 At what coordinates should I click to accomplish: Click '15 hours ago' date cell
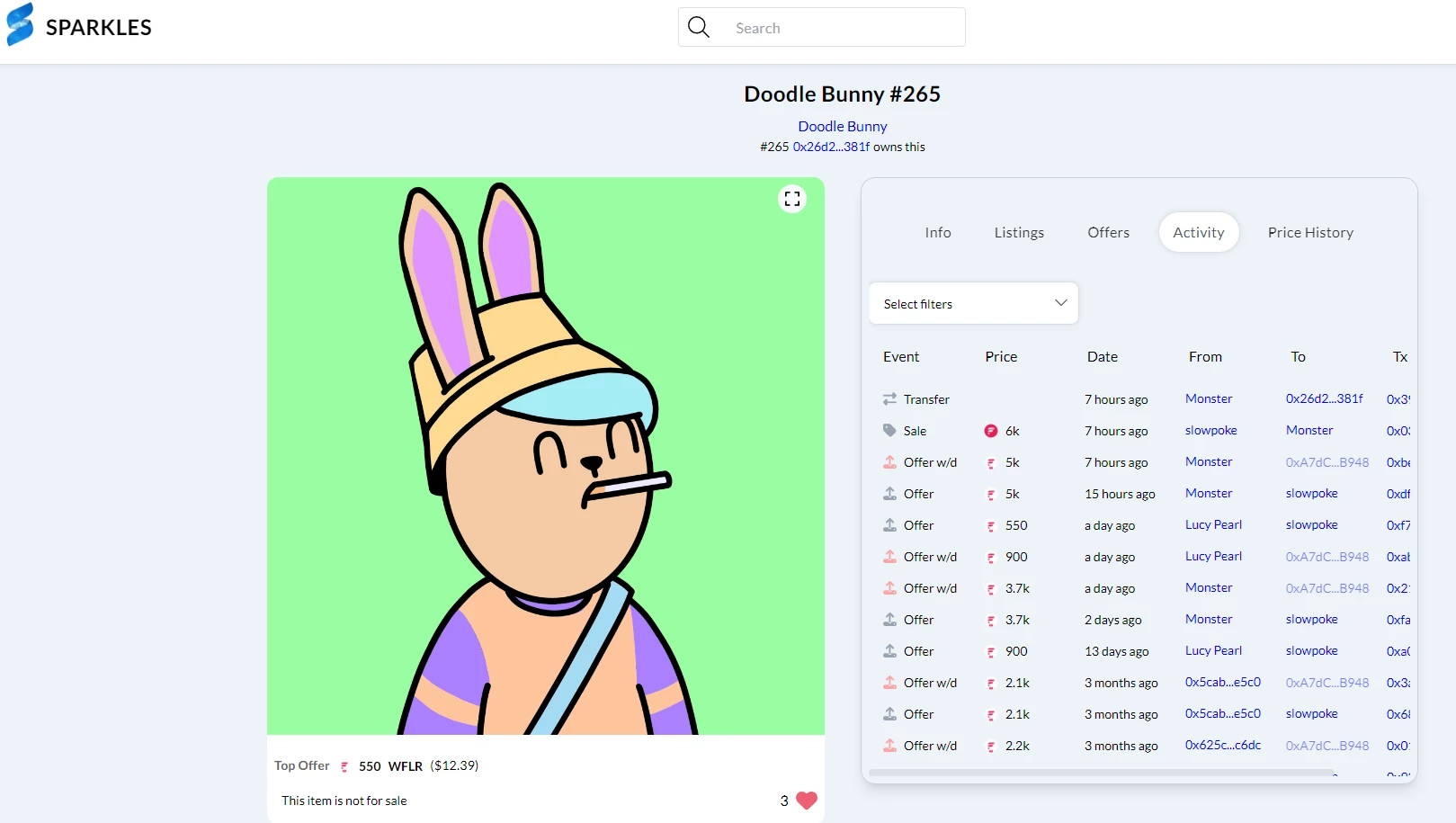coord(1120,494)
